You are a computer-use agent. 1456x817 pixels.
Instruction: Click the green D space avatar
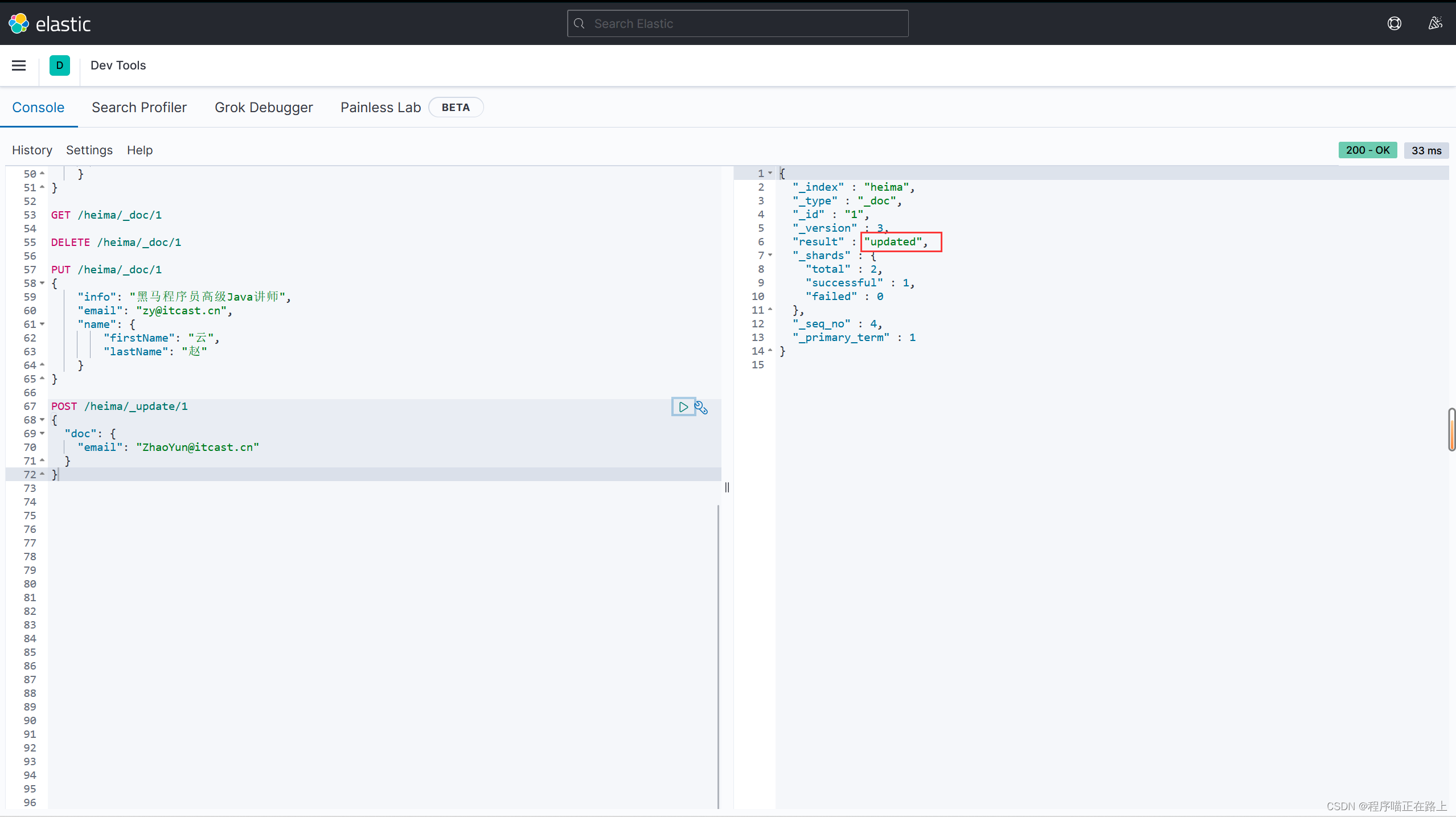pos(60,65)
